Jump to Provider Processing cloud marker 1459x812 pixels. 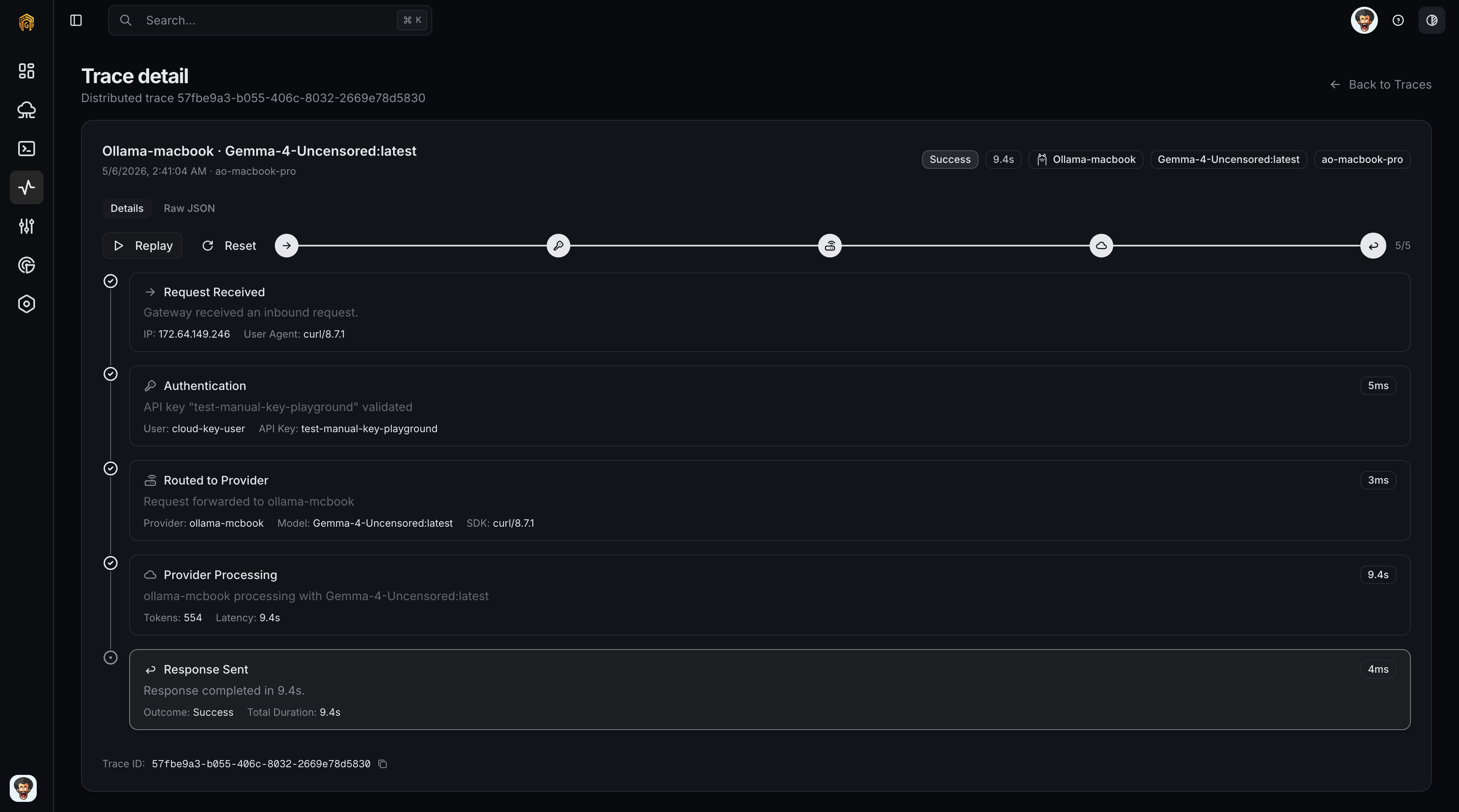point(1101,246)
